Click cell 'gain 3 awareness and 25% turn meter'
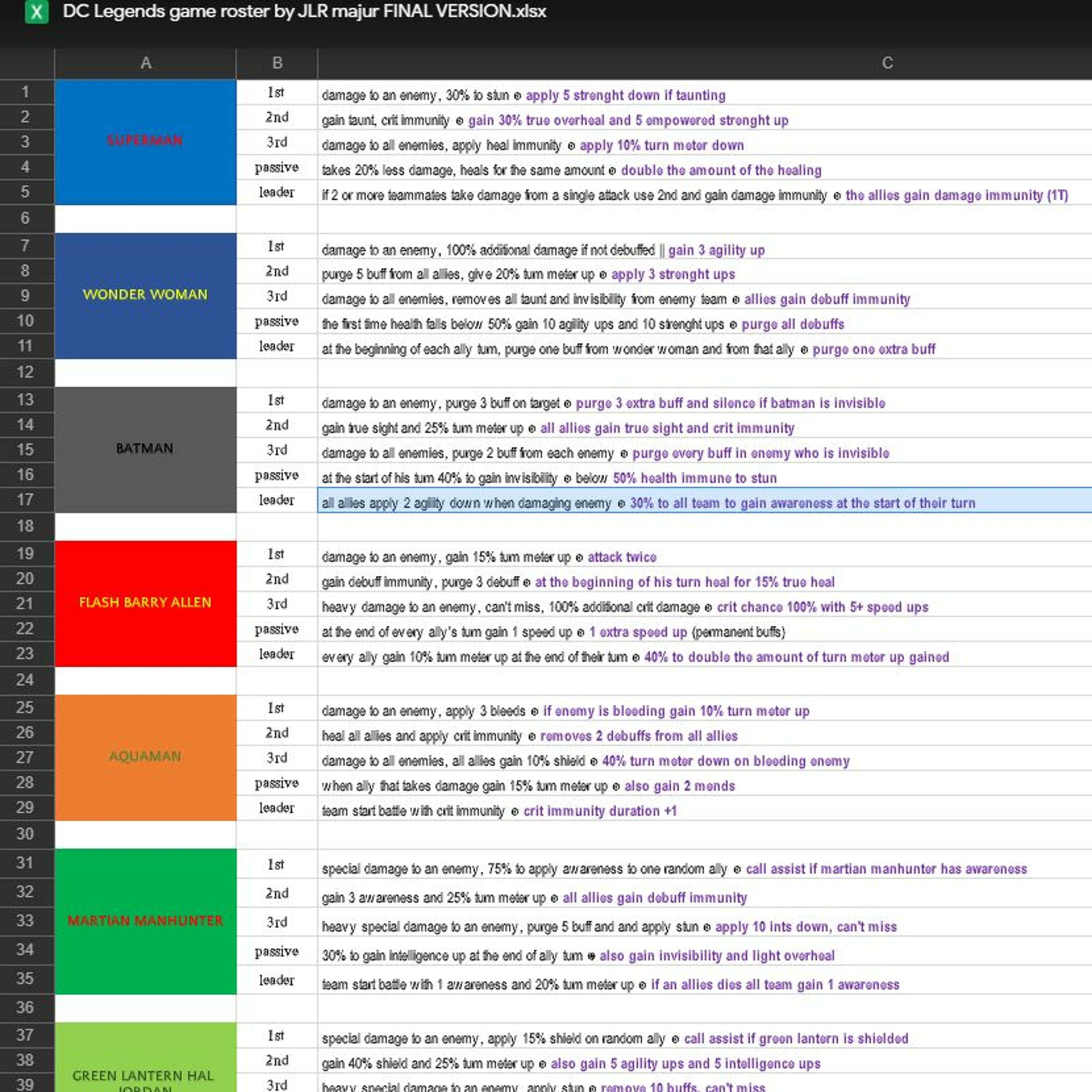 pyautogui.click(x=705, y=893)
